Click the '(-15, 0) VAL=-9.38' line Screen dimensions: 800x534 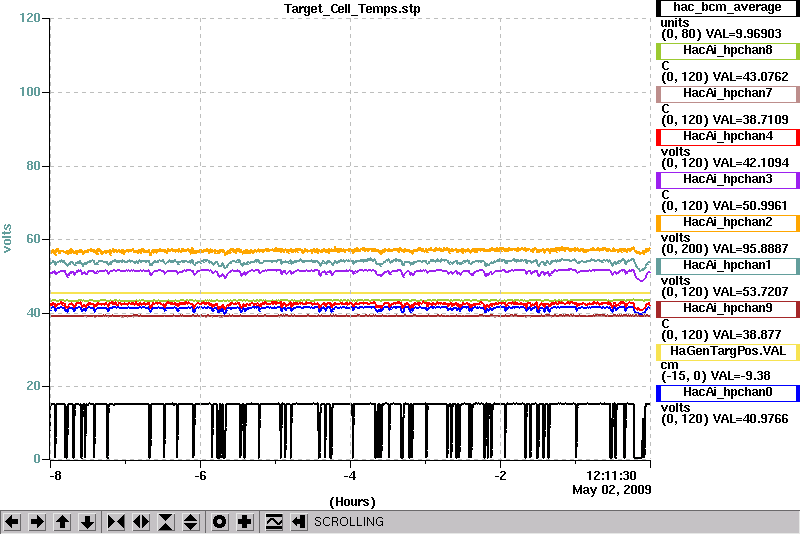[x=716, y=376]
